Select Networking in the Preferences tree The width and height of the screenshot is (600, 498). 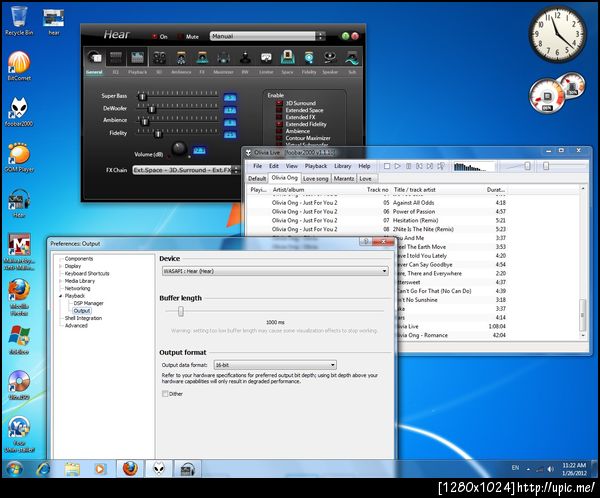tap(77, 288)
